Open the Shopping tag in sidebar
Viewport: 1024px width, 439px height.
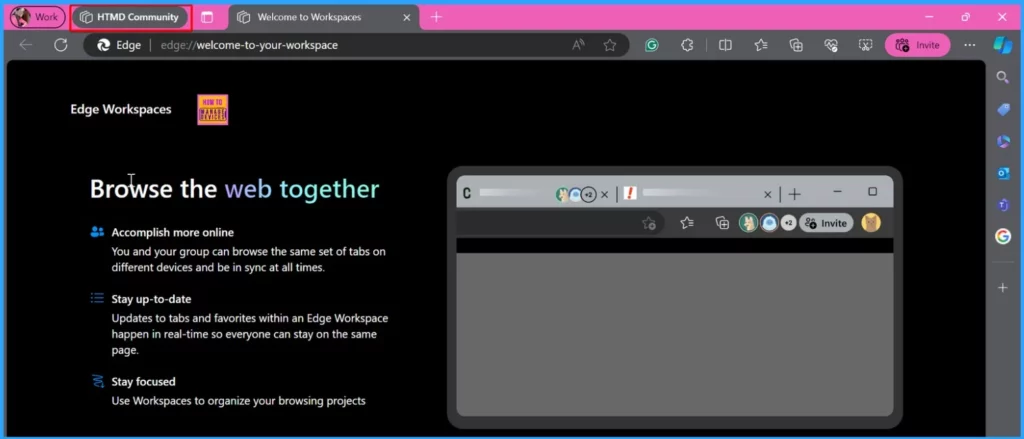pos(1003,110)
